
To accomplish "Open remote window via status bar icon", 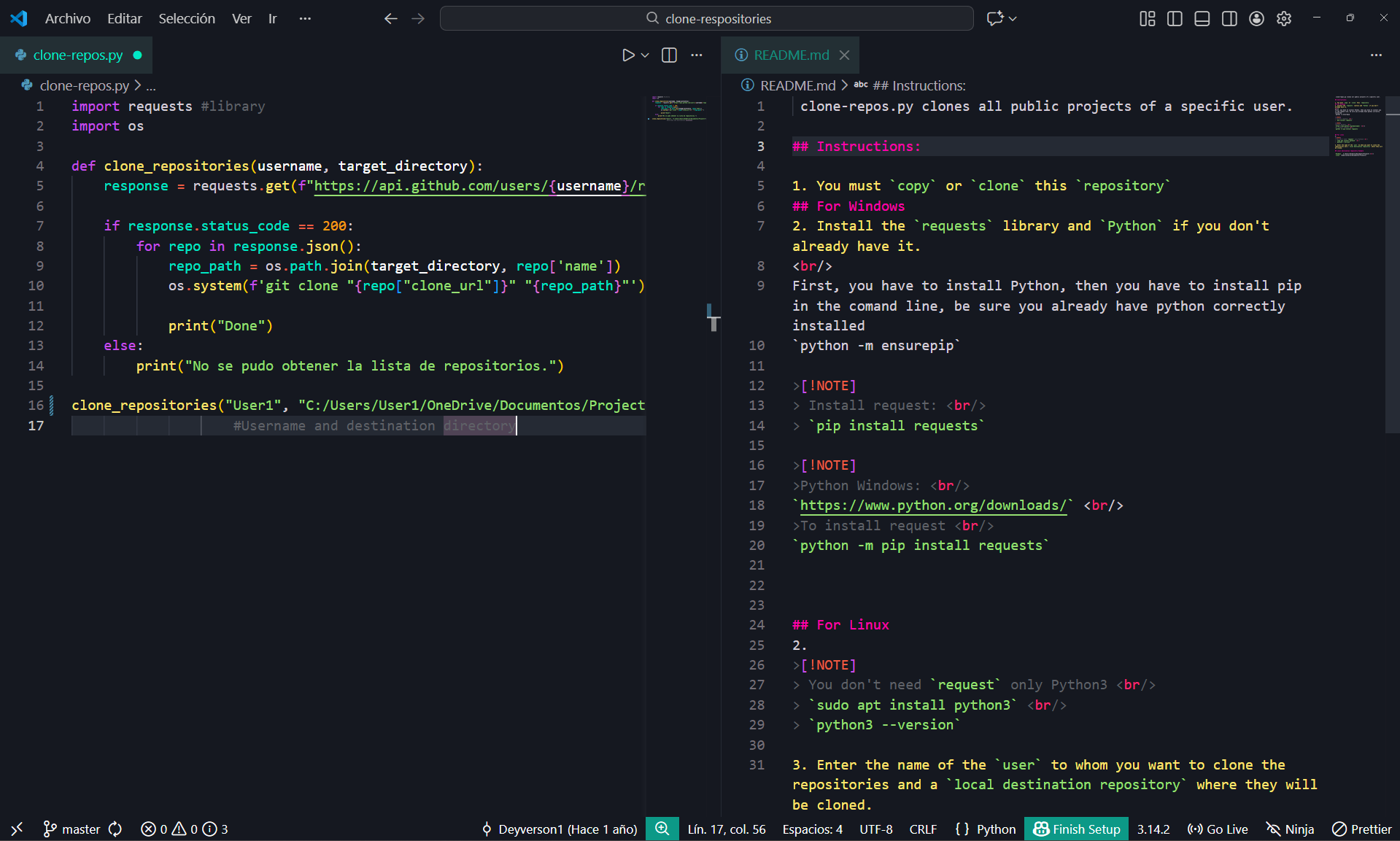I will coord(16,829).
